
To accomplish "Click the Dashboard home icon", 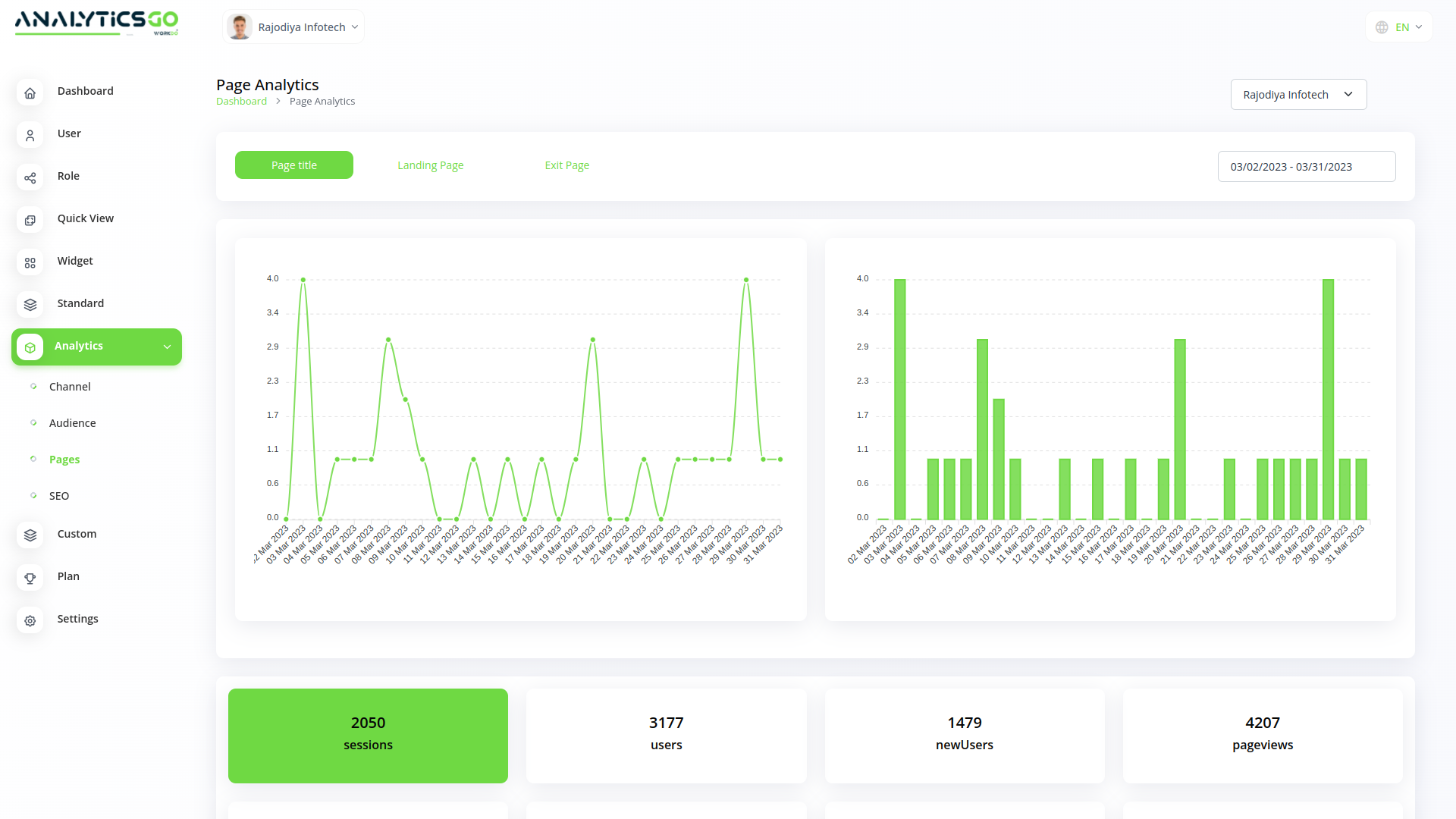I will pyautogui.click(x=30, y=93).
